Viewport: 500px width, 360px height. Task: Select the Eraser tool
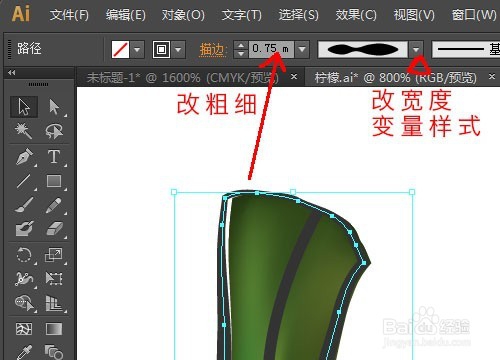point(54,229)
